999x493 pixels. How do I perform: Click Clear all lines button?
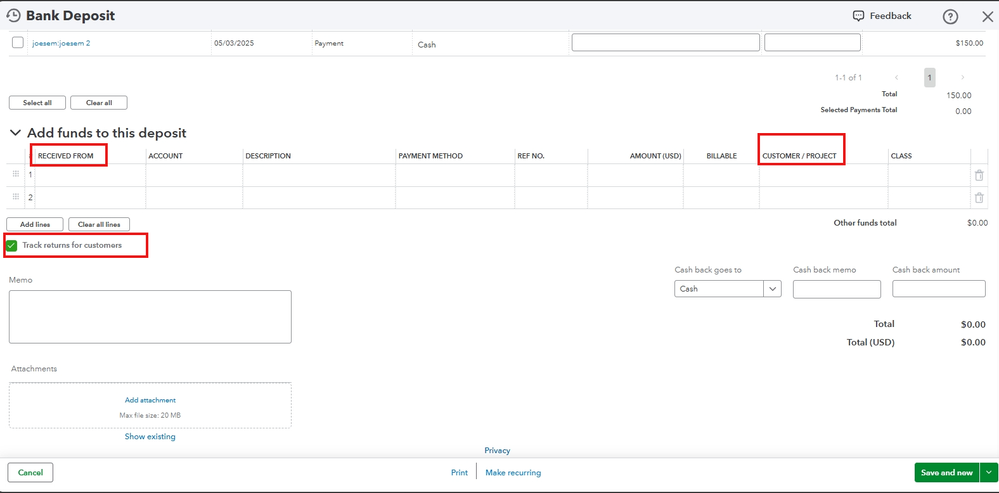click(99, 224)
